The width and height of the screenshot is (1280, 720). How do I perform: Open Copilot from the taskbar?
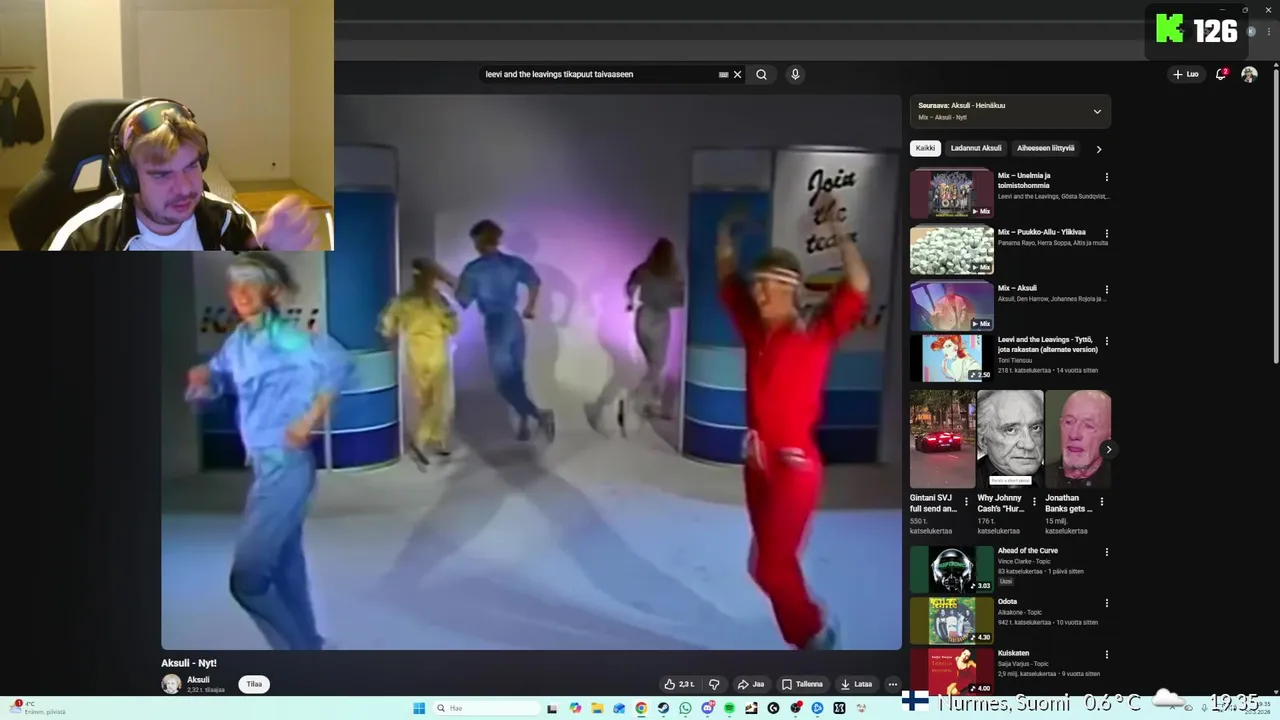[x=575, y=708]
